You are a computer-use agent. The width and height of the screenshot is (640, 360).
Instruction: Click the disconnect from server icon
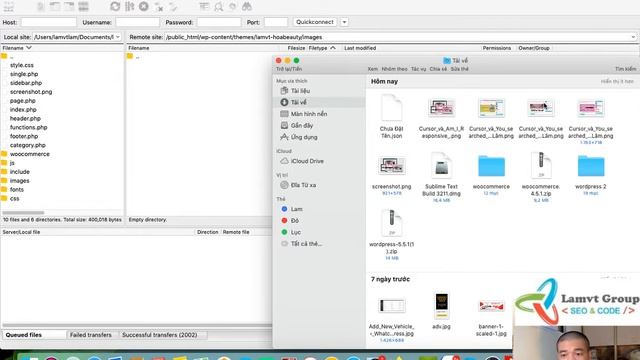[159, 7]
